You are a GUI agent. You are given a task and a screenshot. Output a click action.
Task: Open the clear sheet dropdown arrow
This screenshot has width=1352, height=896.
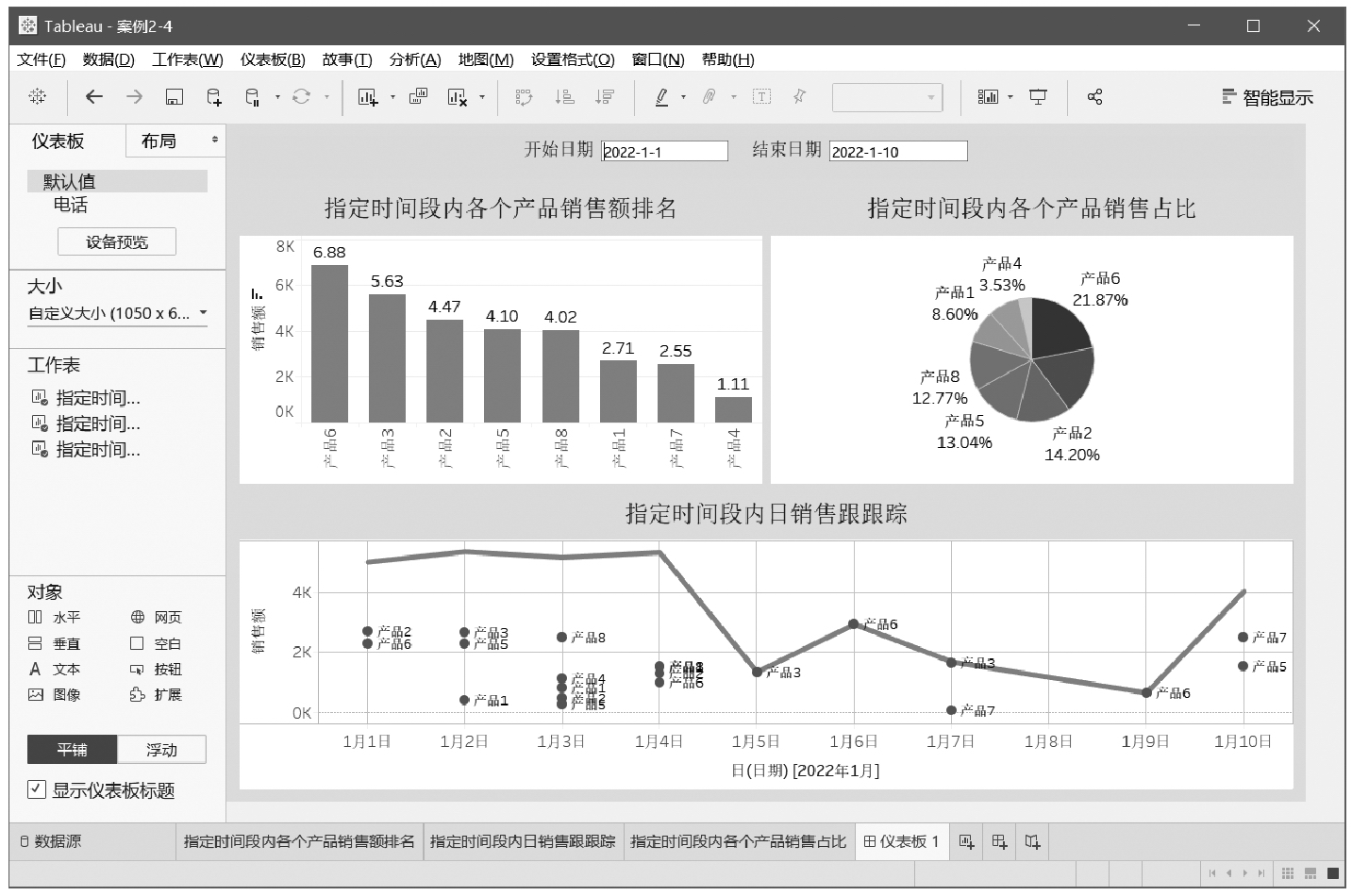[482, 97]
